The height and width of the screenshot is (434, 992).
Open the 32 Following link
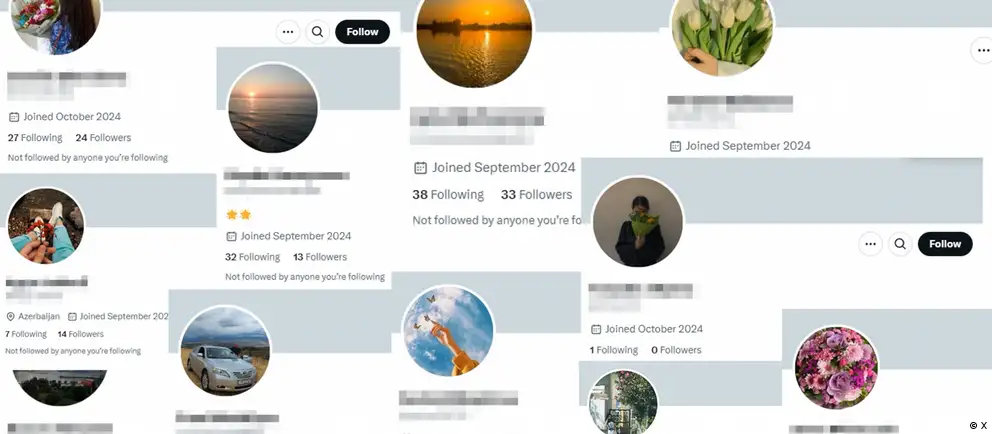click(252, 257)
